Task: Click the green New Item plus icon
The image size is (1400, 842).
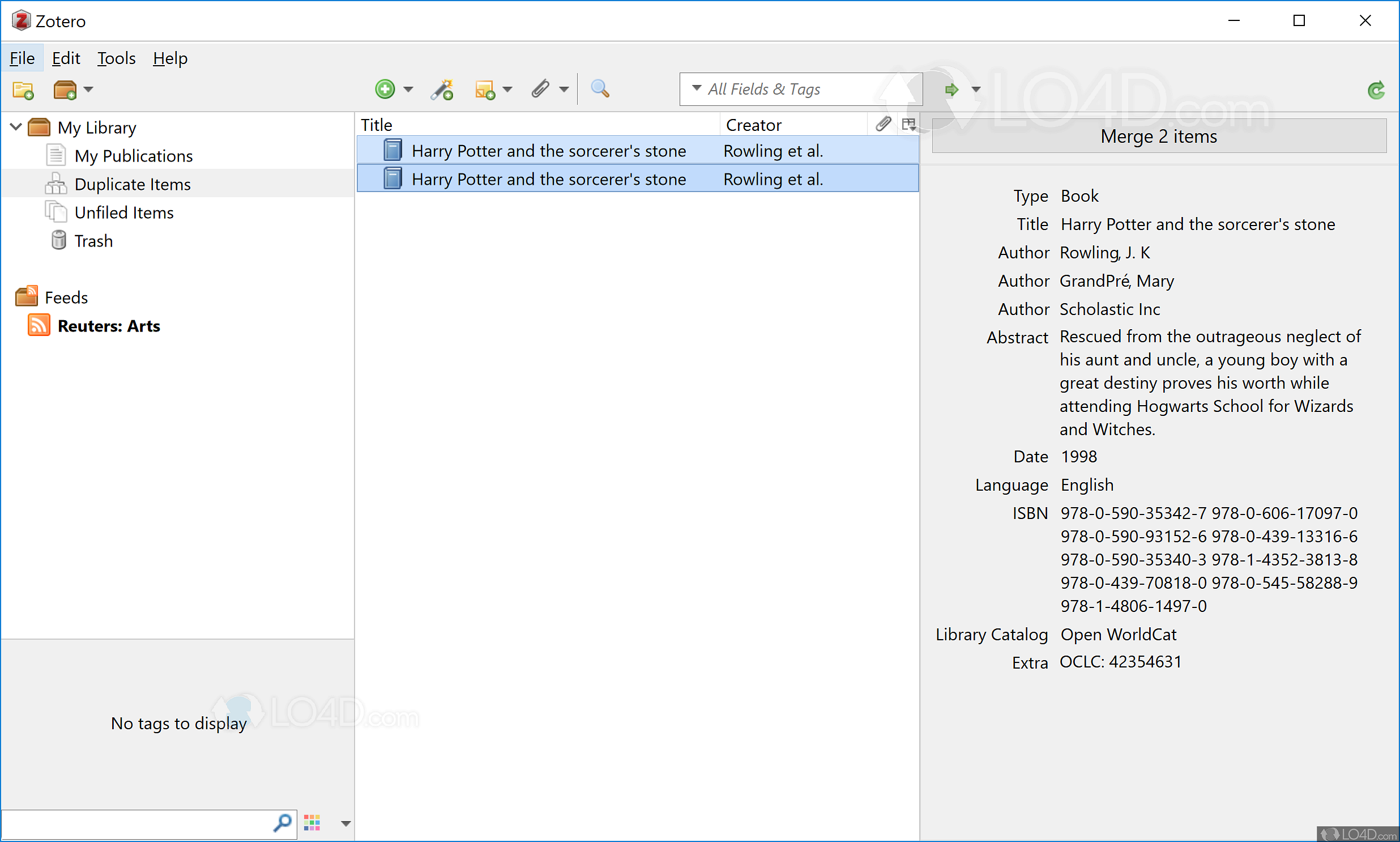Action: [x=385, y=89]
